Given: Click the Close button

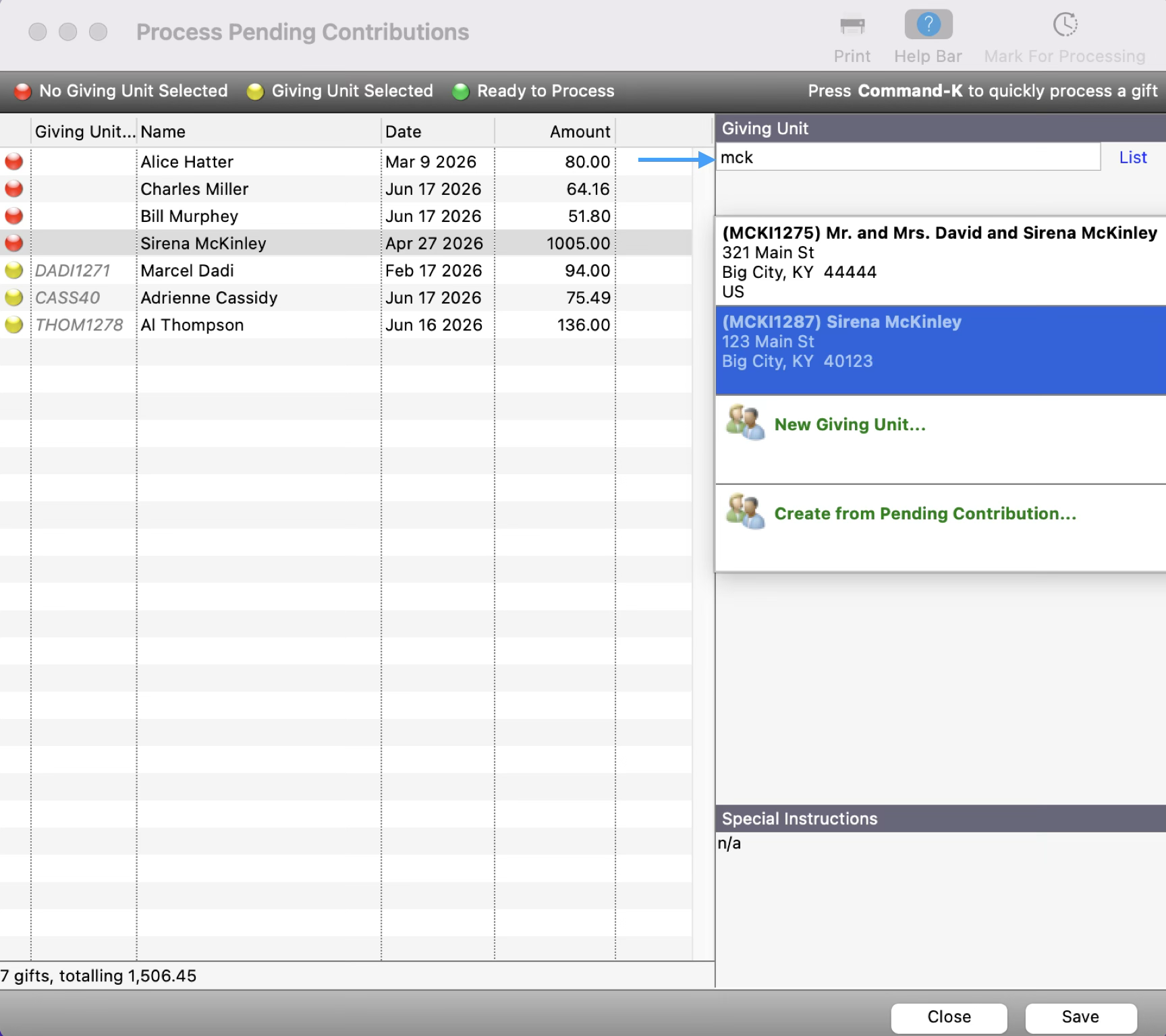Looking at the screenshot, I should click(949, 1017).
